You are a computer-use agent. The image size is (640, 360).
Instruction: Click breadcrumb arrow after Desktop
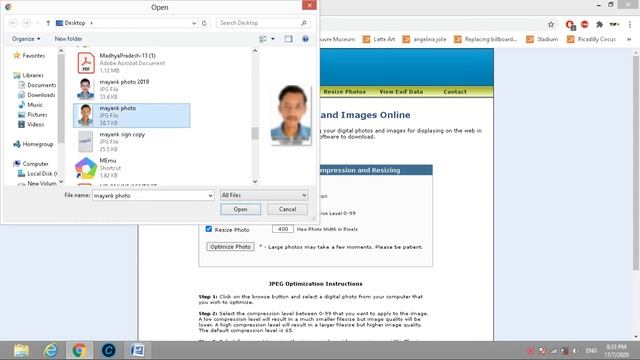tap(91, 23)
